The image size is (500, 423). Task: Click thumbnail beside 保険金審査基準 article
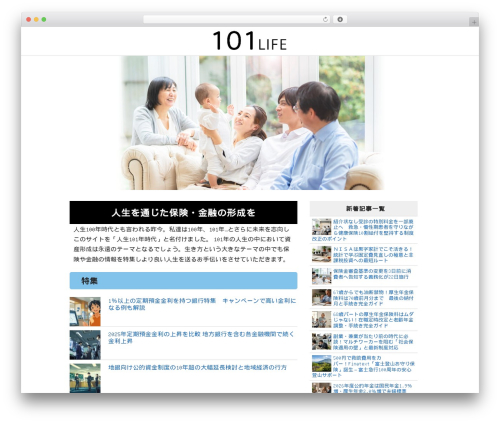pyautogui.click(x=322, y=276)
